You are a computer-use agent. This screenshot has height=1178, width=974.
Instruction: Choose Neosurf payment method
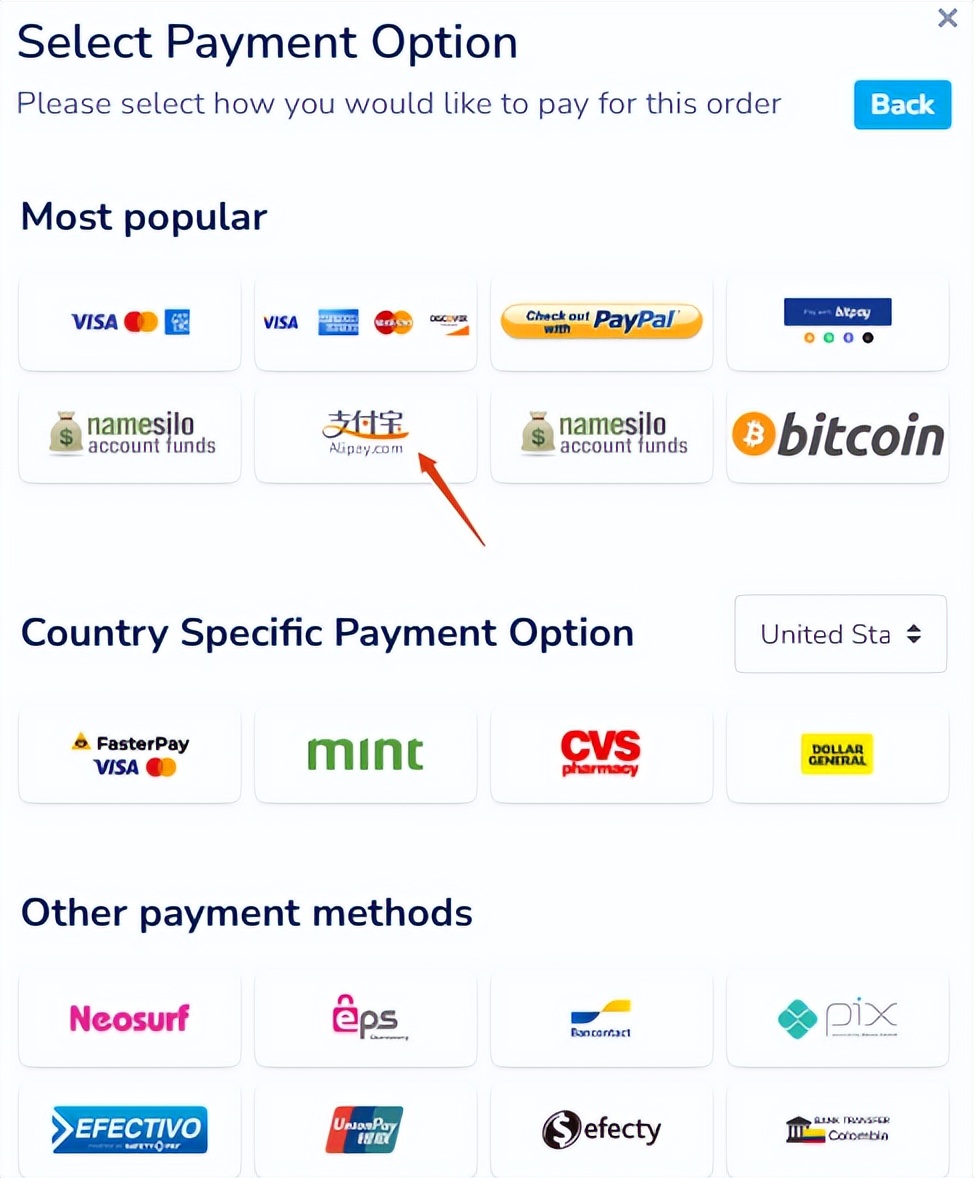pyautogui.click(x=130, y=1018)
